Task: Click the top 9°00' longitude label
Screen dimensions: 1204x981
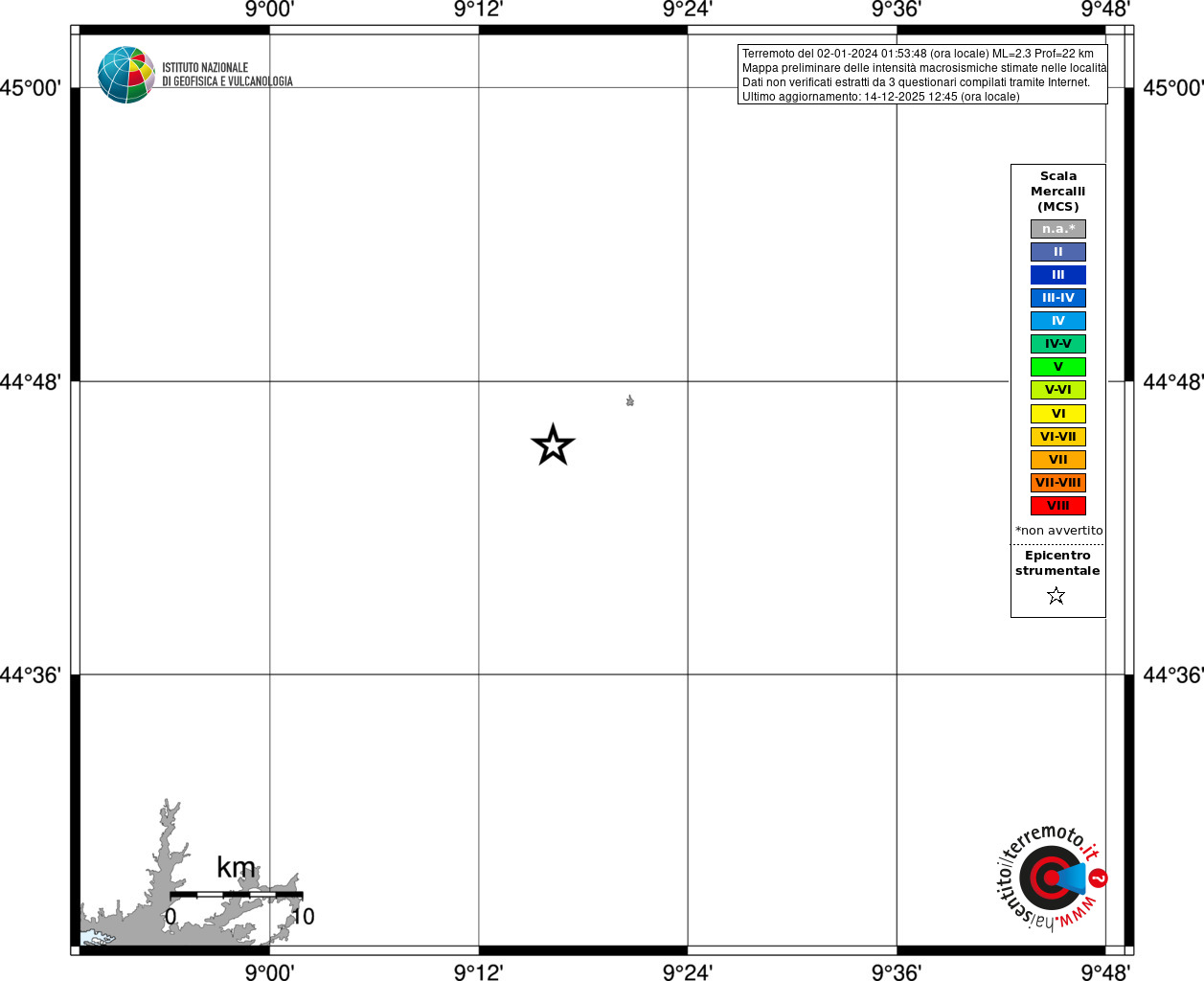Action: [269, 10]
